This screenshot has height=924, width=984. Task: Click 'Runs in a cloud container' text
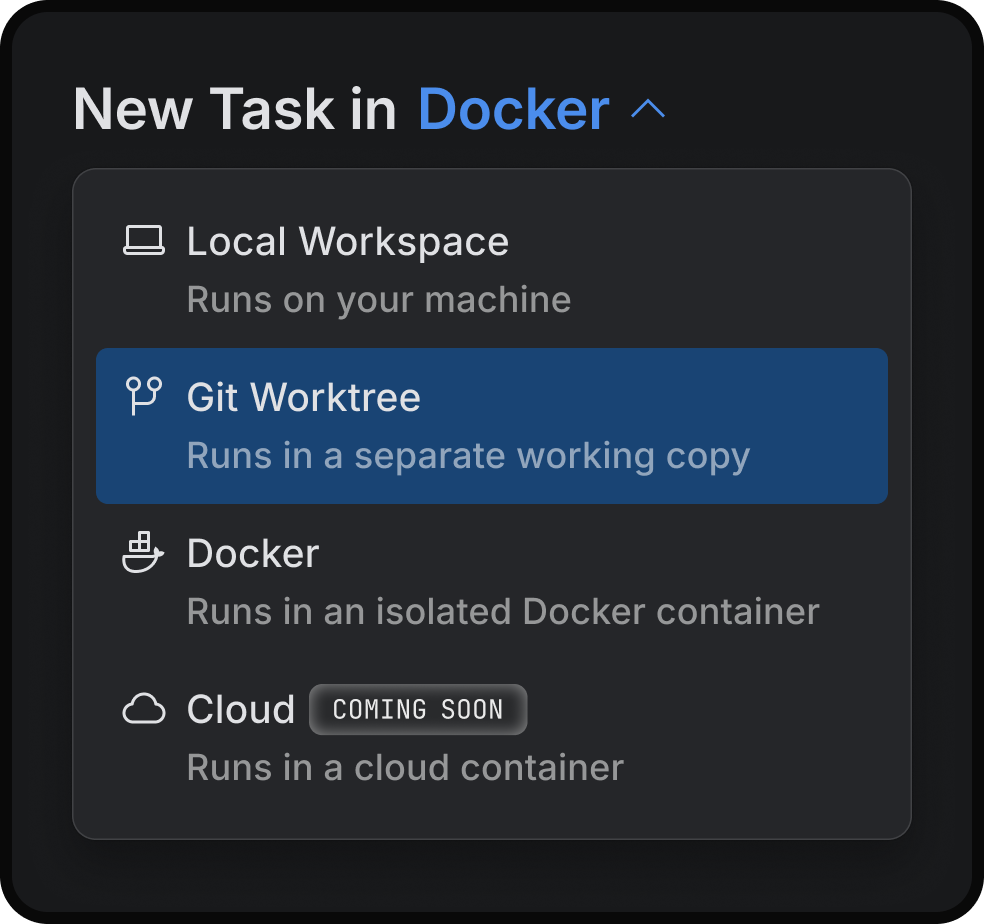405,767
